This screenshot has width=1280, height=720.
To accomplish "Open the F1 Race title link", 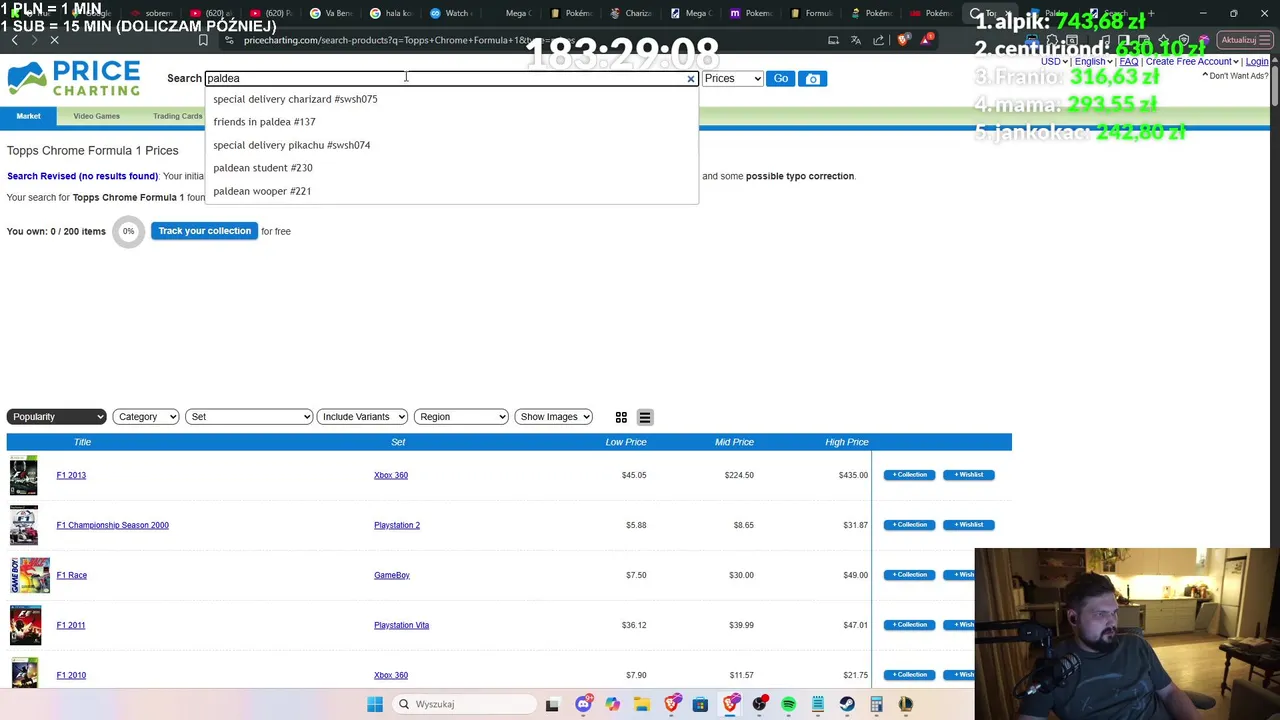I will coord(72,575).
